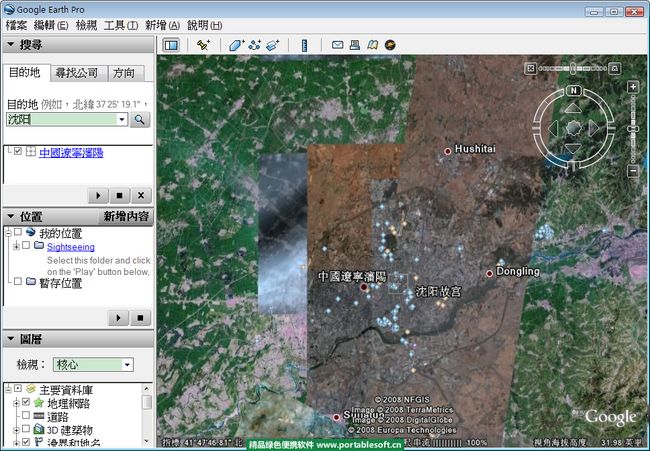Add a placemark with the pushpin icon
The image size is (650, 451).
[203, 45]
